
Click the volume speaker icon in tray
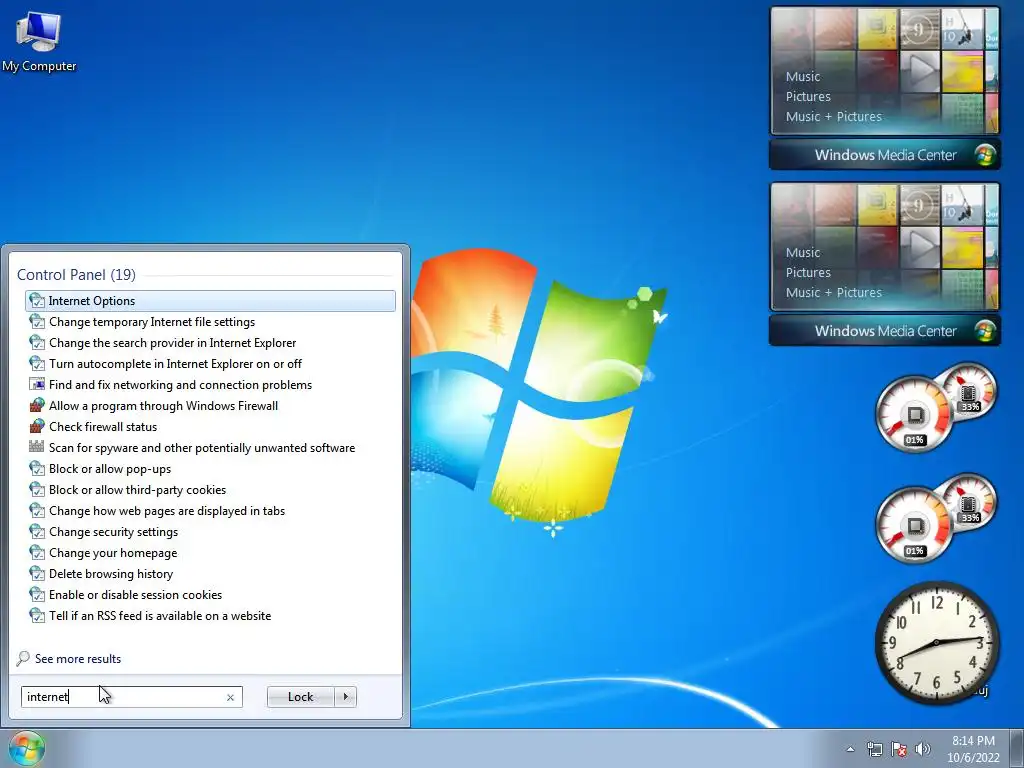922,749
